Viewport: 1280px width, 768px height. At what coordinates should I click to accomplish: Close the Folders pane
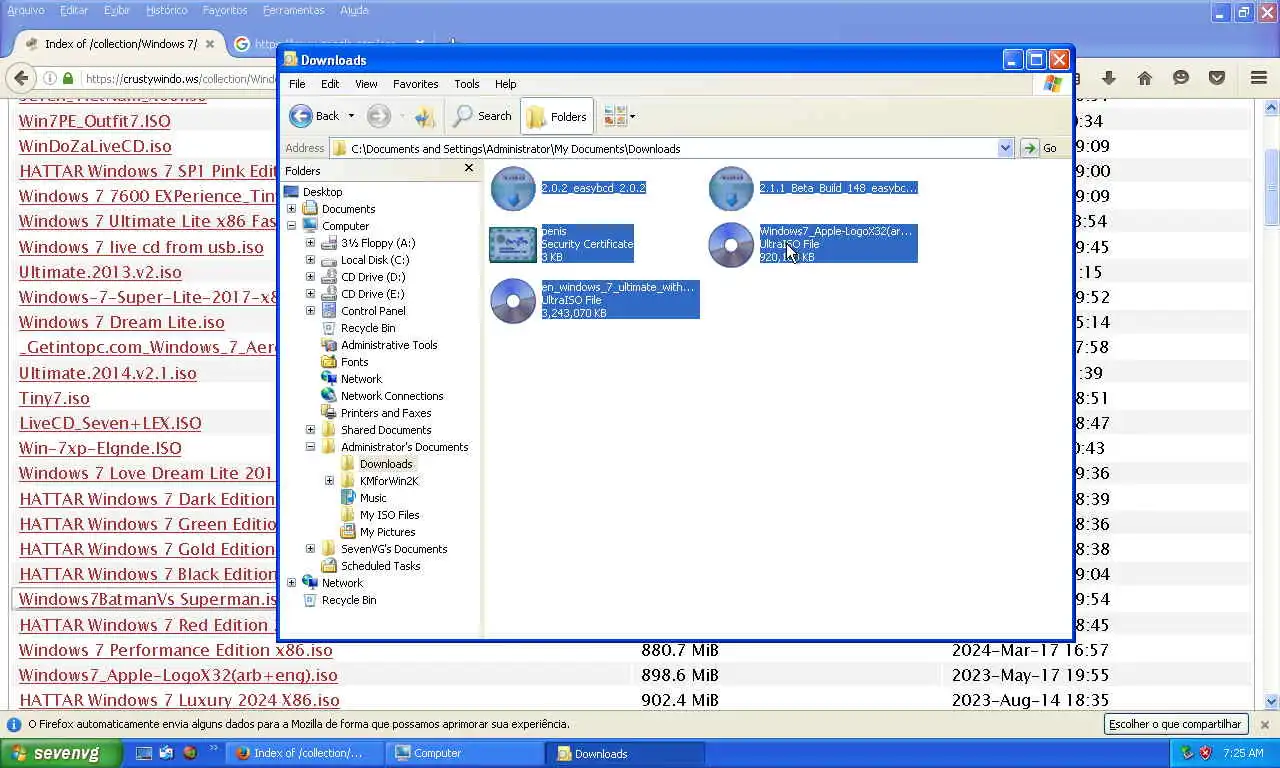tap(468, 168)
